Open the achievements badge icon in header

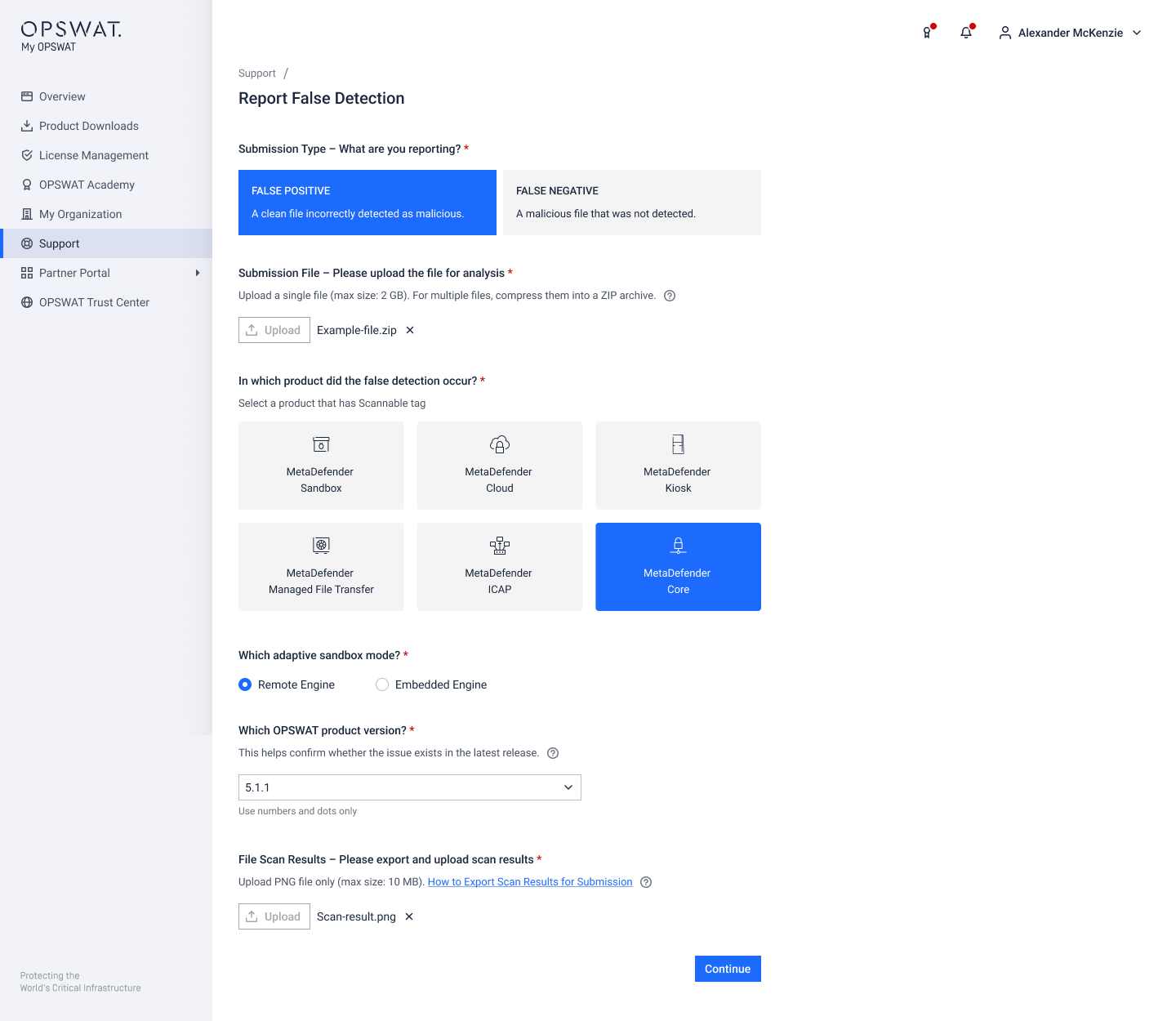pyautogui.click(x=927, y=33)
